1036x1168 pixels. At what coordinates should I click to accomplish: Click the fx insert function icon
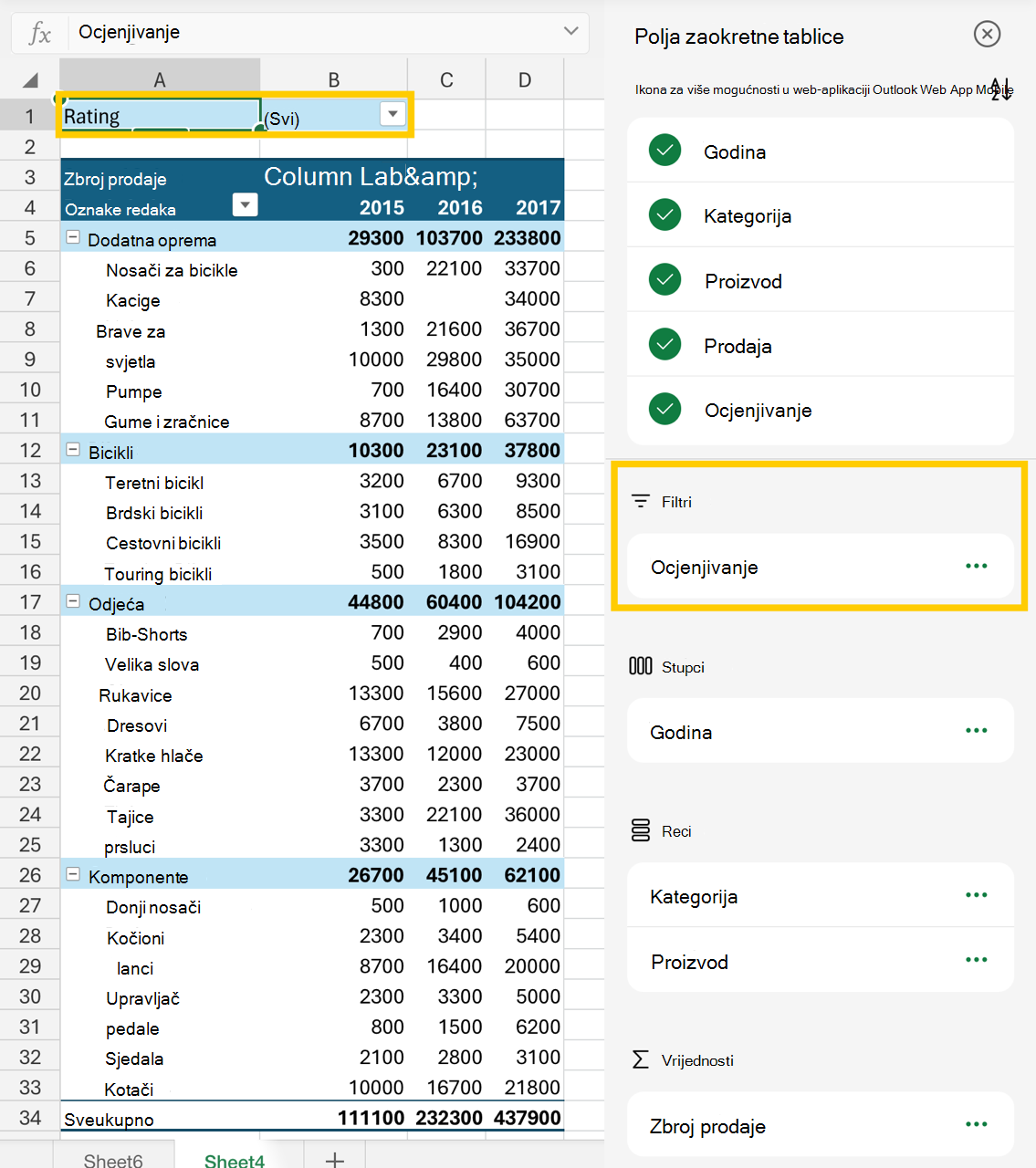pos(39,34)
